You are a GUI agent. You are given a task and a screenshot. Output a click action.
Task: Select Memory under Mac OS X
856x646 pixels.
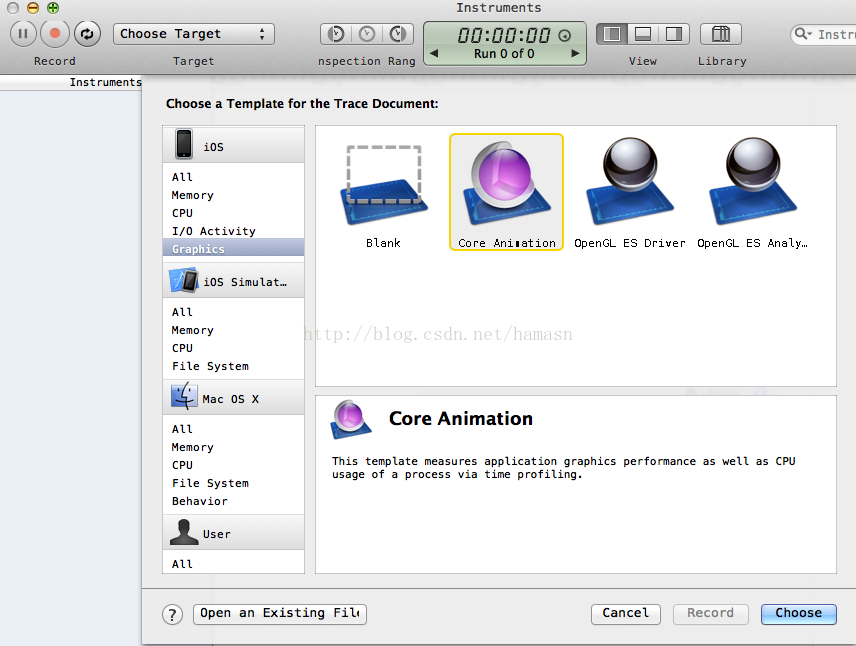234,447
